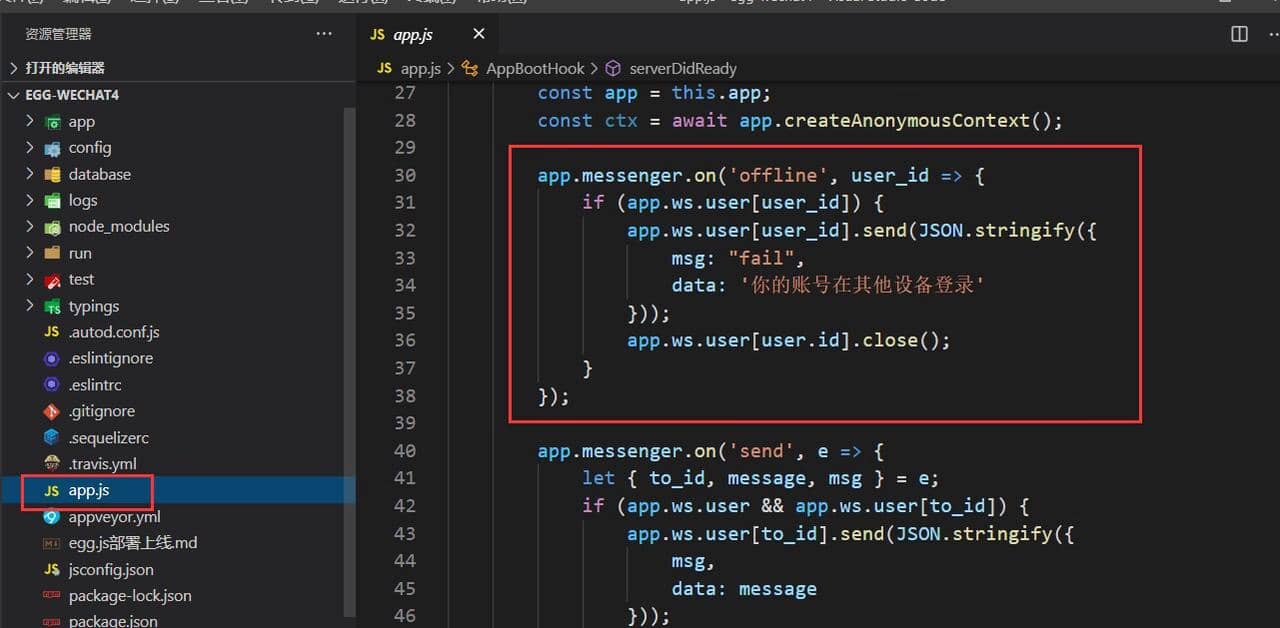
Task: Click serverDidReady in the breadcrumb
Action: 682,68
